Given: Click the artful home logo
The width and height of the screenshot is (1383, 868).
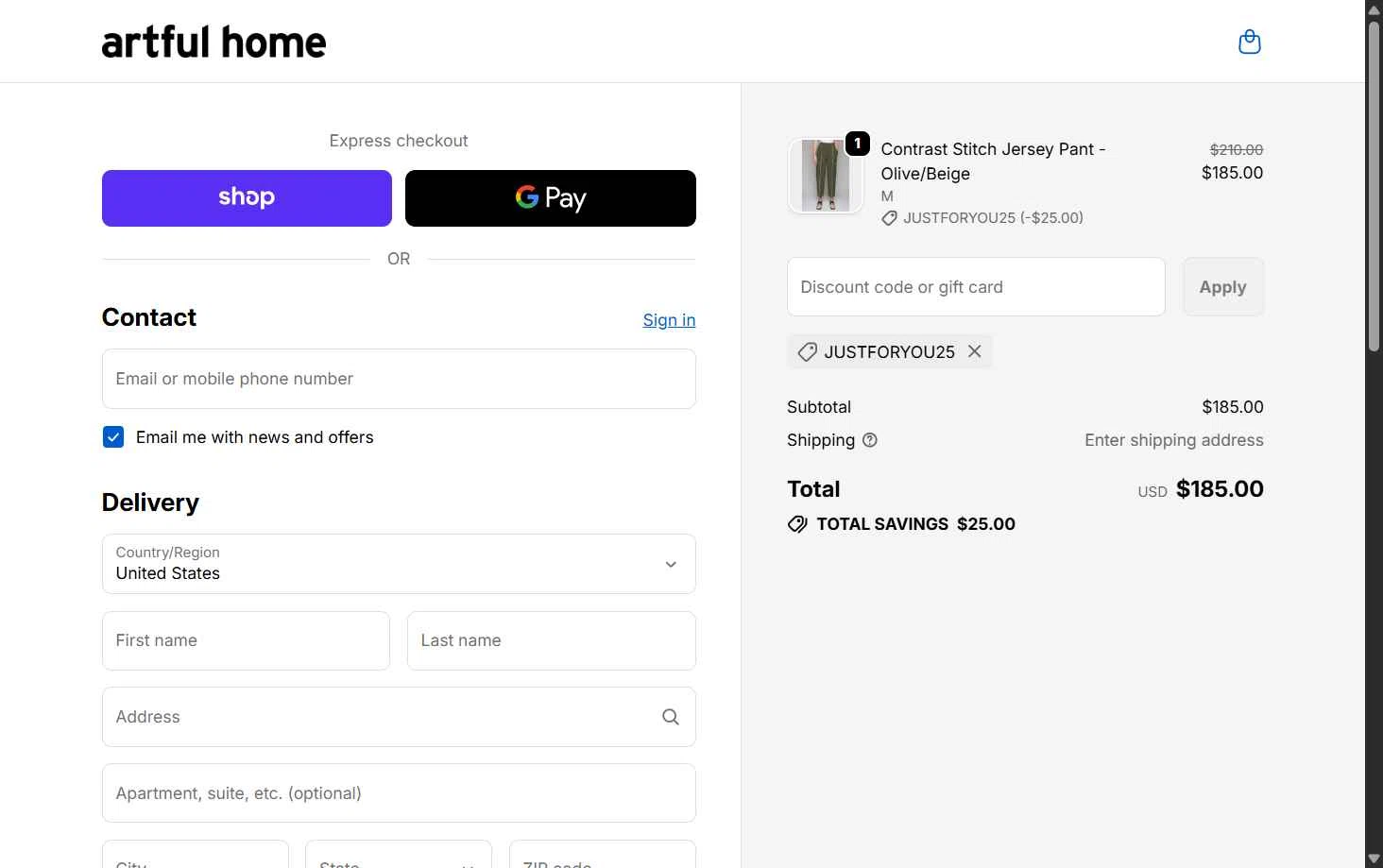Looking at the screenshot, I should point(213,43).
